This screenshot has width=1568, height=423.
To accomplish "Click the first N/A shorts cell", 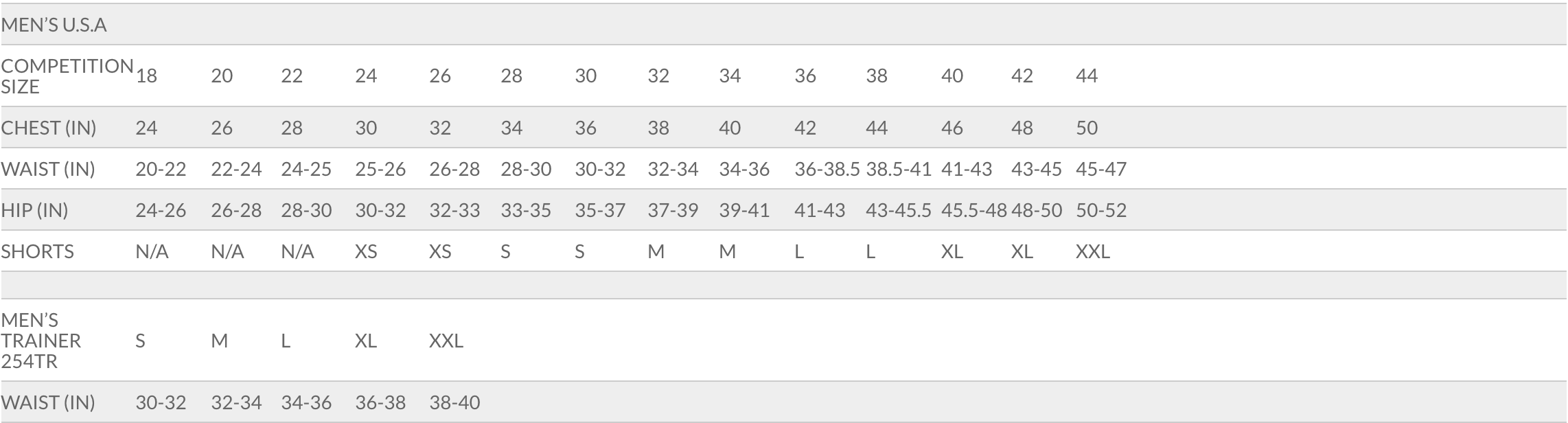I will (x=152, y=251).
